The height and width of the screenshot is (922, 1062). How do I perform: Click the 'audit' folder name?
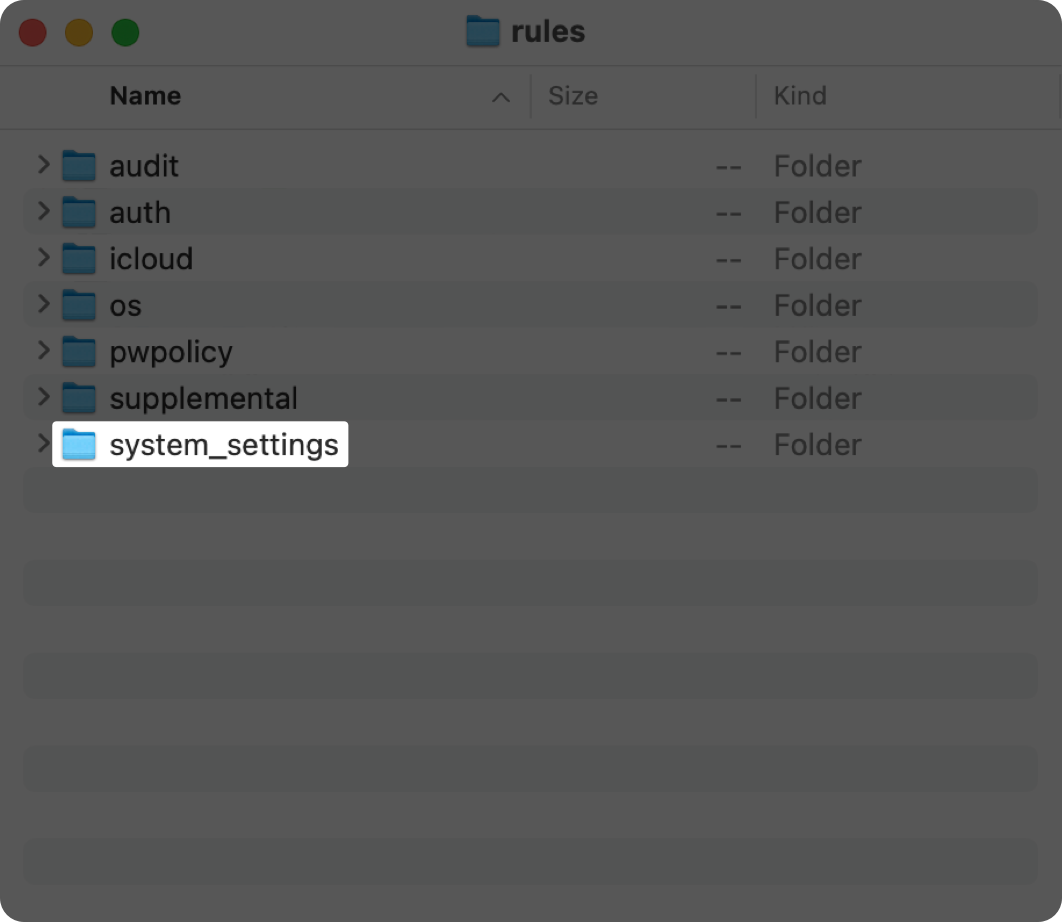144,166
